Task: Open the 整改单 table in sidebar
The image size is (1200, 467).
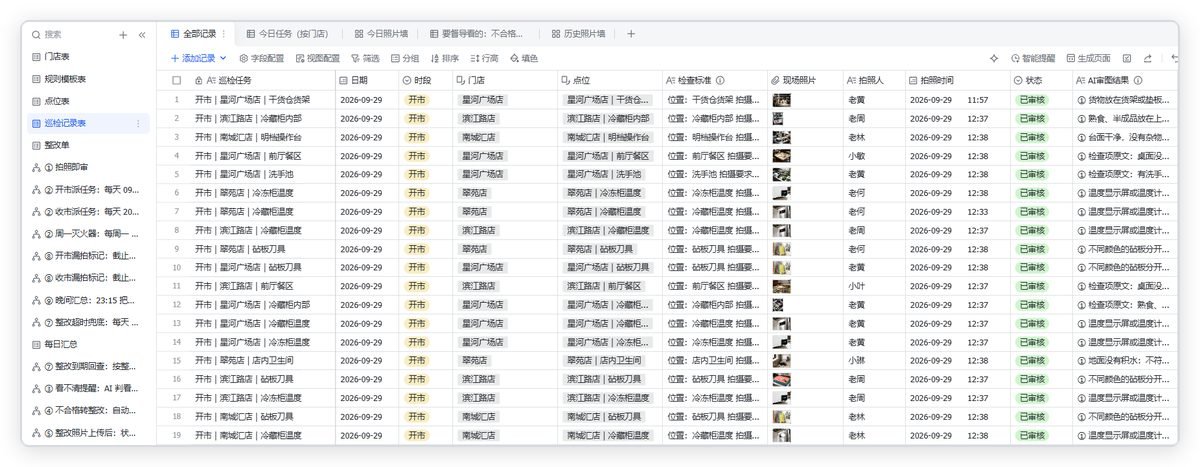Action: (86, 145)
